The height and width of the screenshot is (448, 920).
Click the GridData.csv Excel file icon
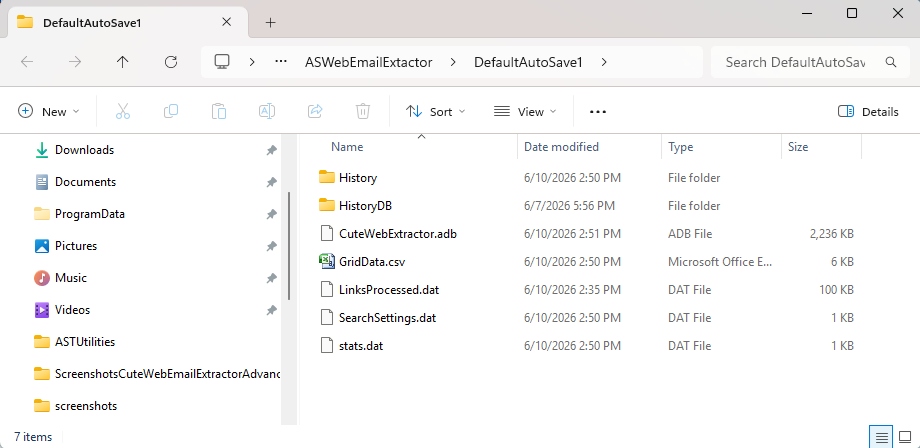pos(327,262)
